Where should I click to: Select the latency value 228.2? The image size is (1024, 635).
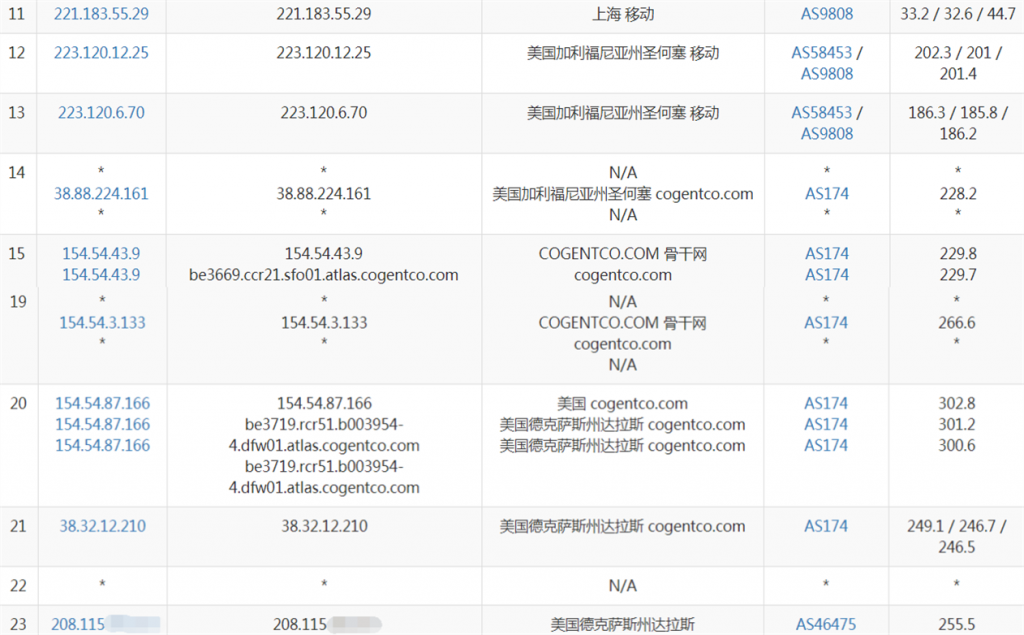point(958,194)
